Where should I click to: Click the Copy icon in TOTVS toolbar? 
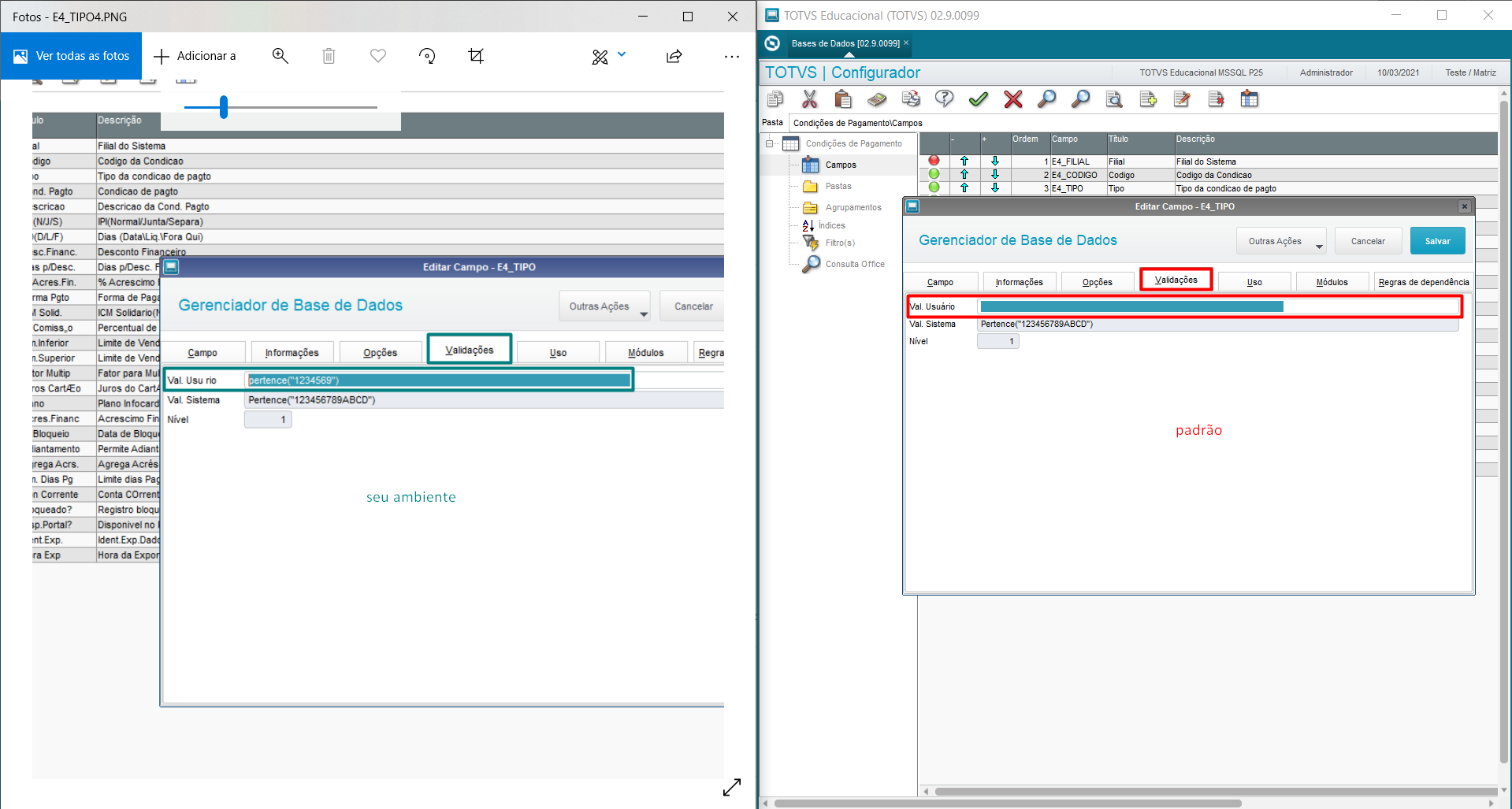(775, 98)
